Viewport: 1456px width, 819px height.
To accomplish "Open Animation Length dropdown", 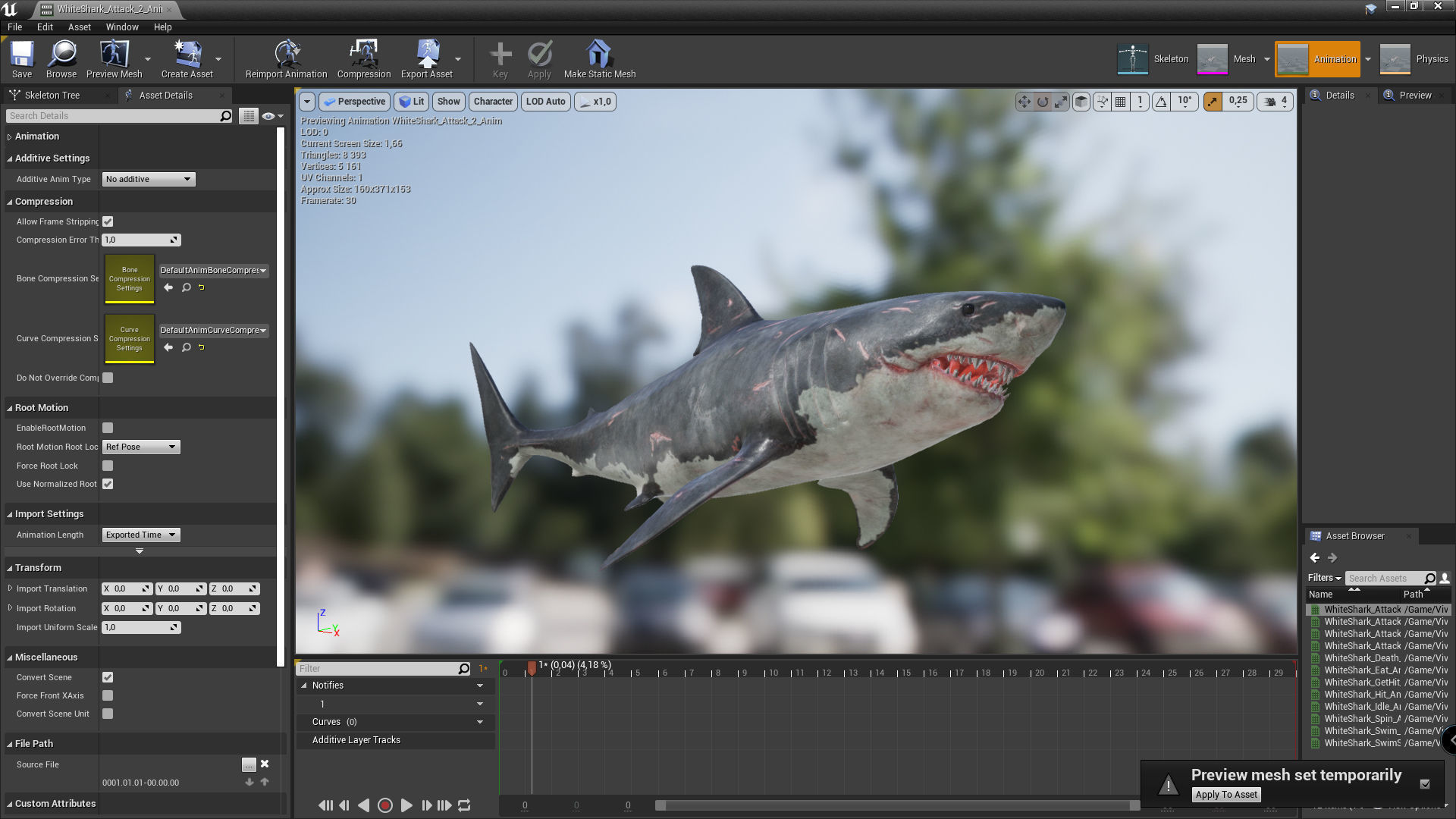I will click(x=141, y=535).
